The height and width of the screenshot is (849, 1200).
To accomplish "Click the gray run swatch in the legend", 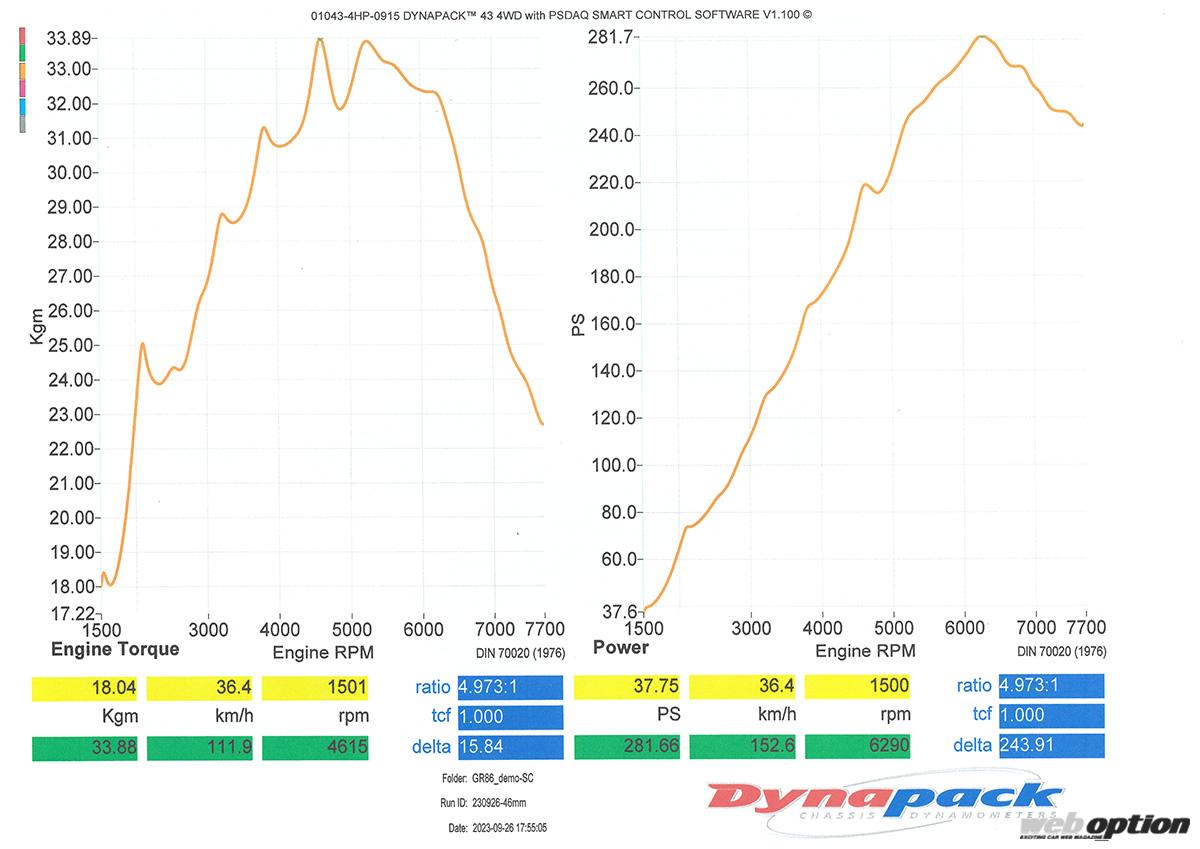I will click(22, 123).
